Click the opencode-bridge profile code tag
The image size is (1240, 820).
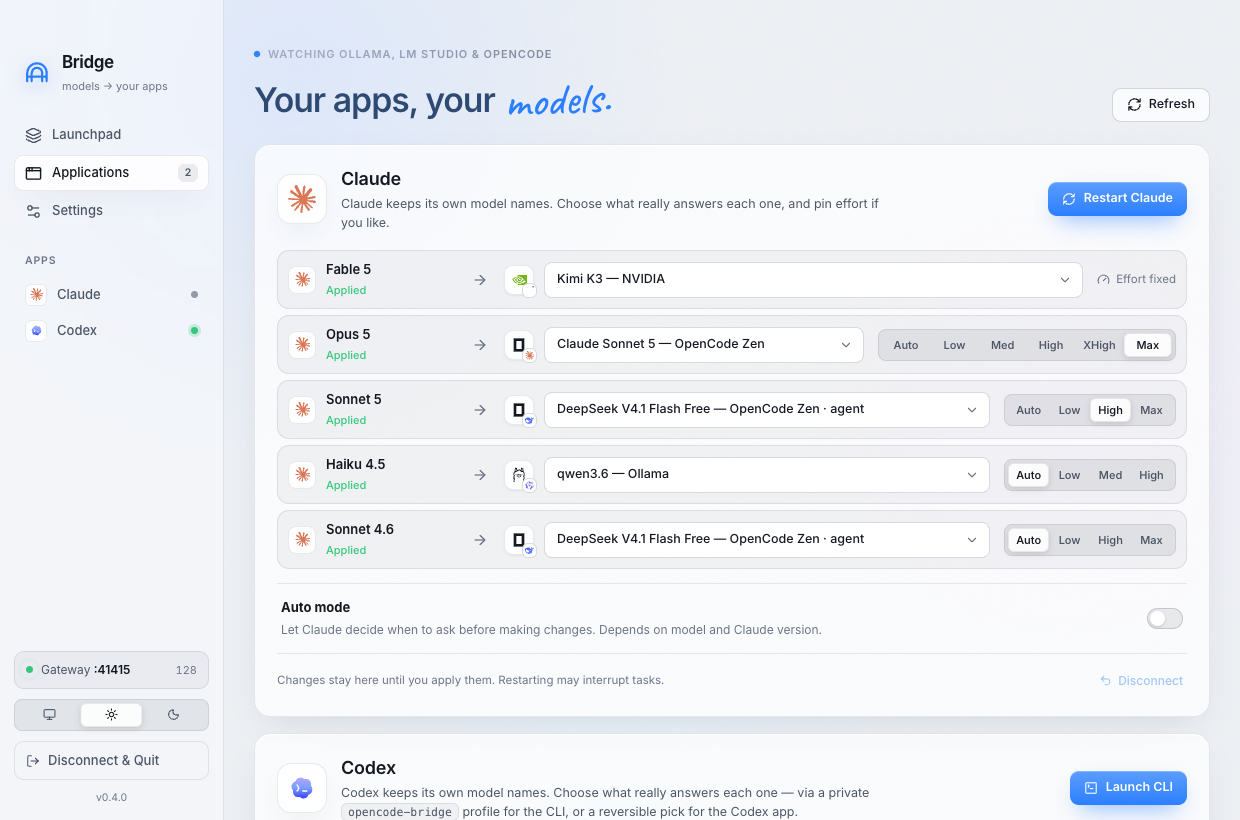coord(400,812)
